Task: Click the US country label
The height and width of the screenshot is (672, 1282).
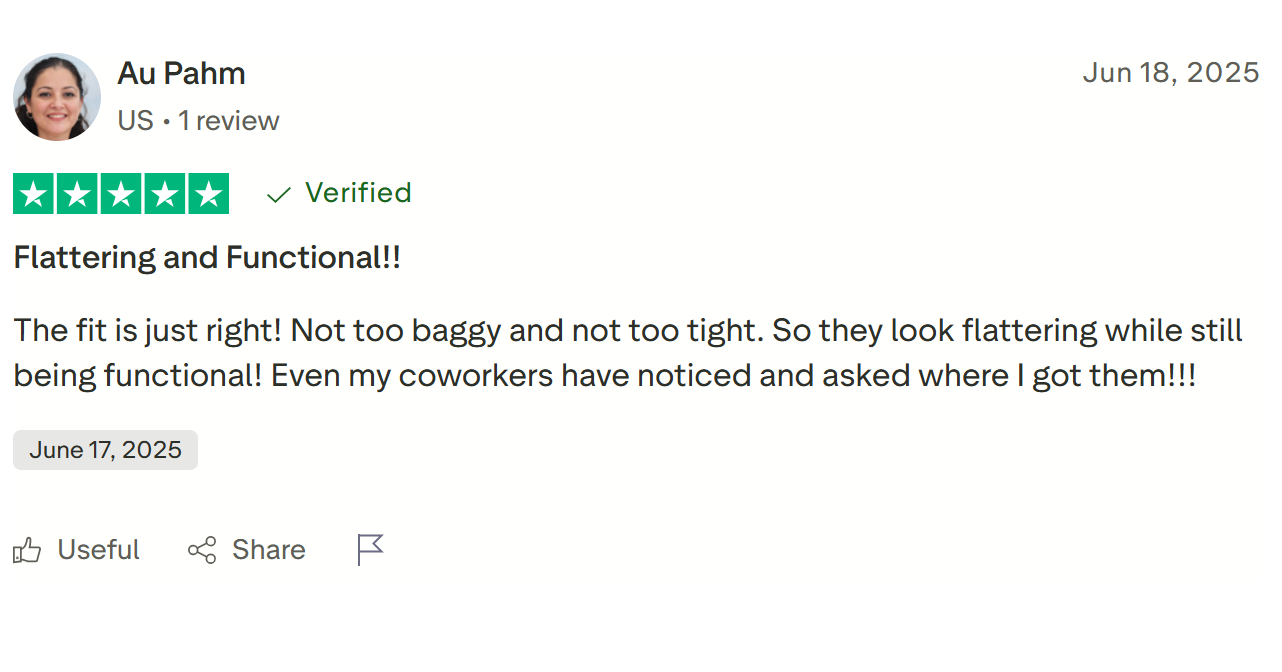Action: [135, 121]
